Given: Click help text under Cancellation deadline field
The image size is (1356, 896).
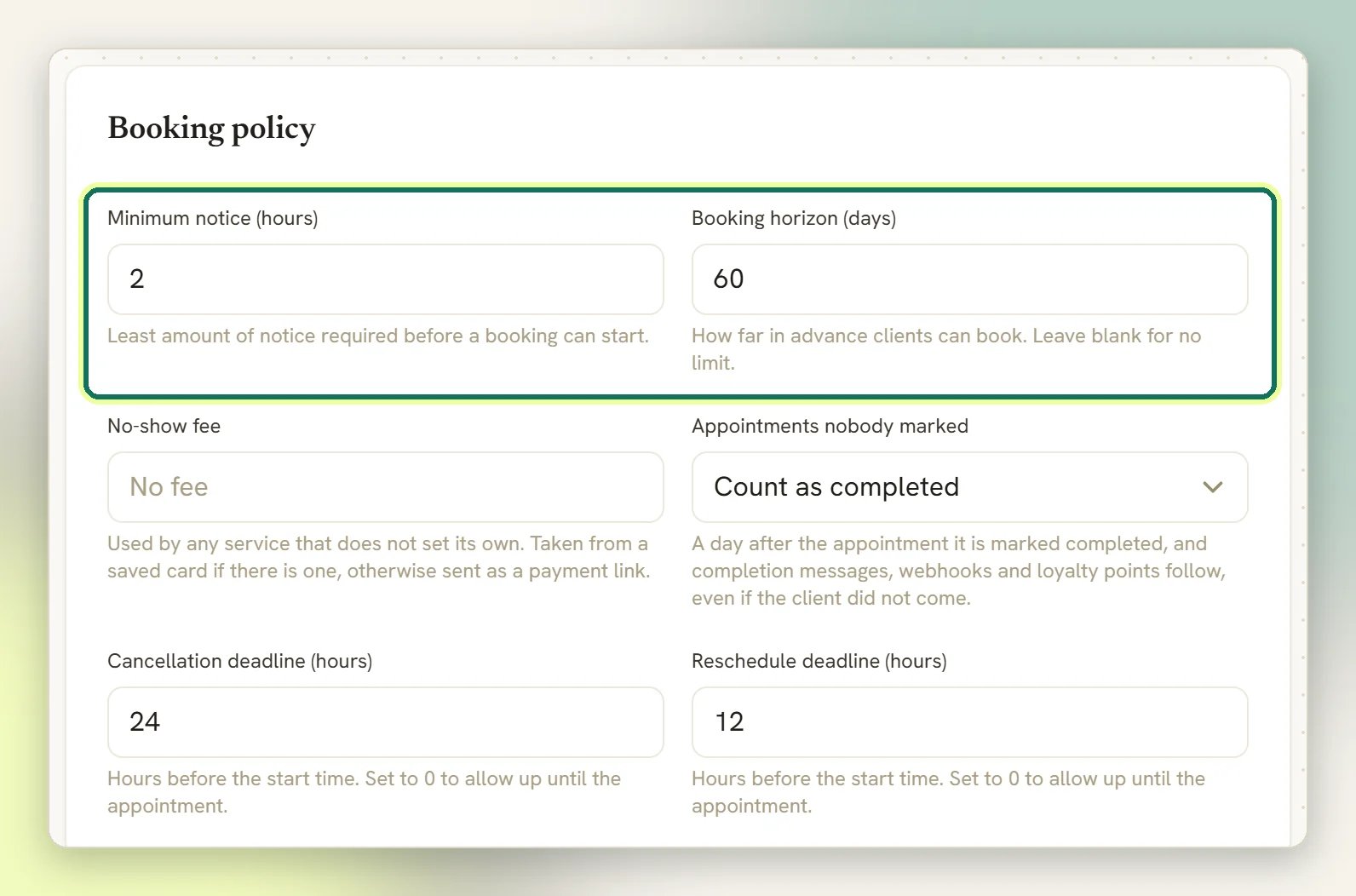Looking at the screenshot, I should coord(365,792).
